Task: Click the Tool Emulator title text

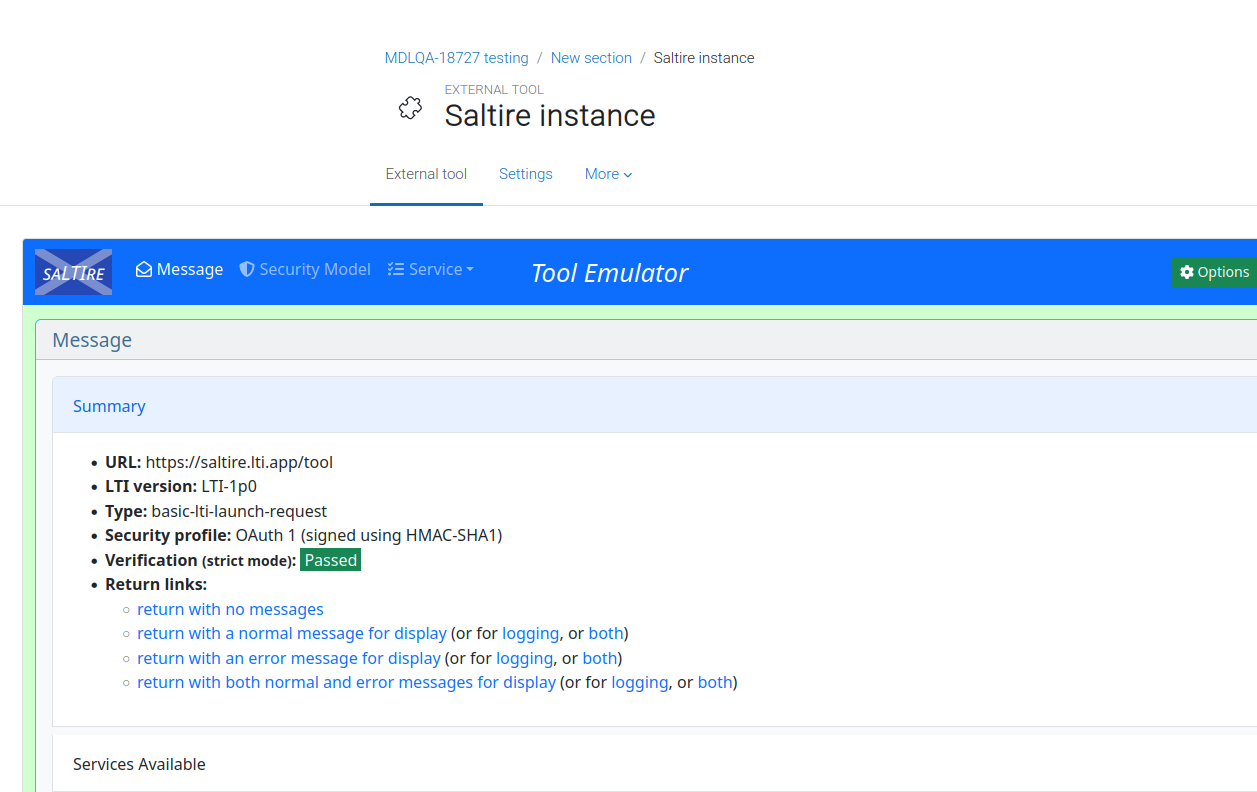Action: (609, 273)
